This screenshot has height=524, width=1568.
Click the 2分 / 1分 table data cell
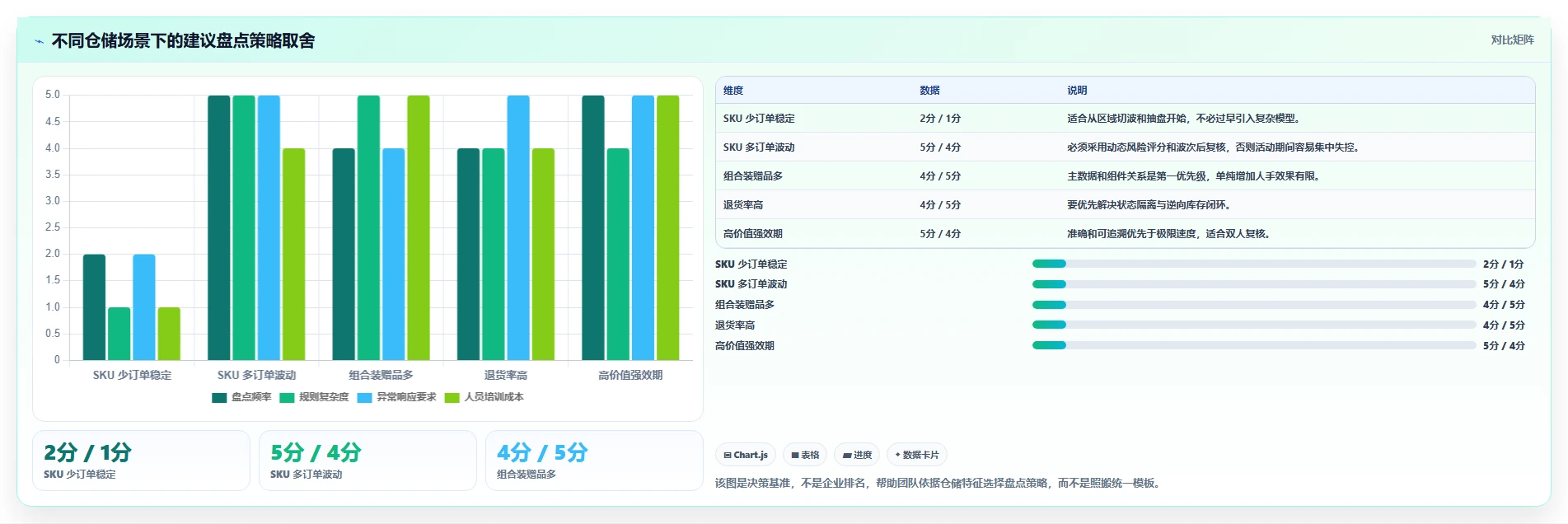point(940,119)
